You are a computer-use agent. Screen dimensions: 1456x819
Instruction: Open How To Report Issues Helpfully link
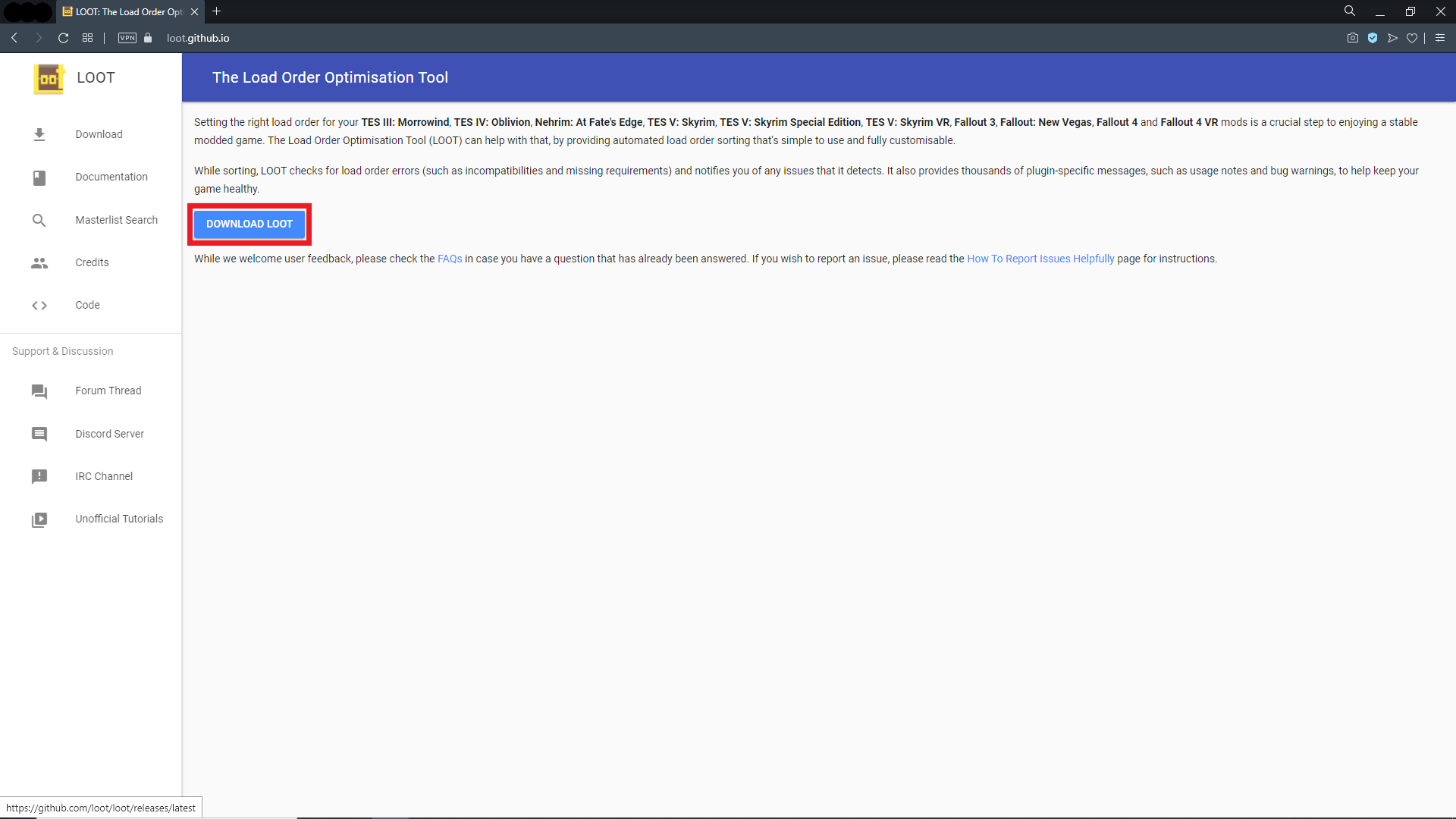[1040, 259]
